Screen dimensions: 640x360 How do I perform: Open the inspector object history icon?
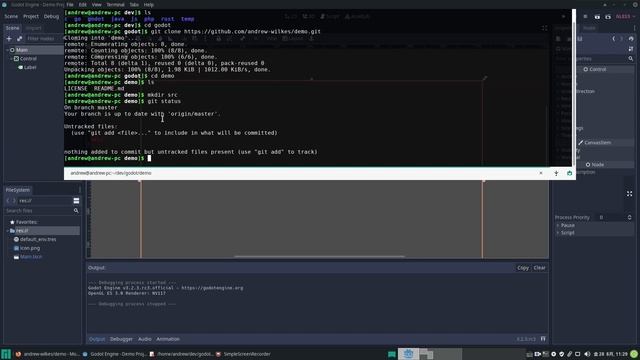tap(631, 39)
